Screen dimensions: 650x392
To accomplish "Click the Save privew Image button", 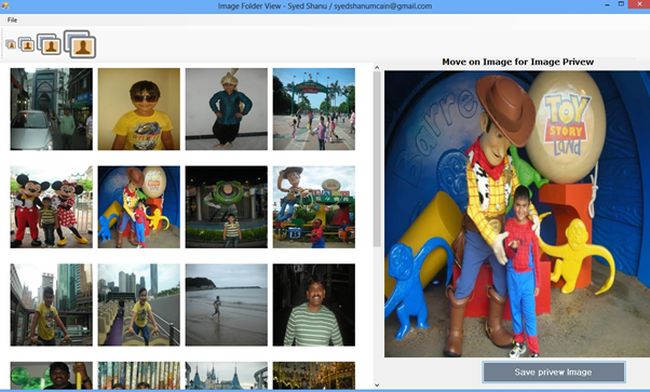I will click(553, 372).
